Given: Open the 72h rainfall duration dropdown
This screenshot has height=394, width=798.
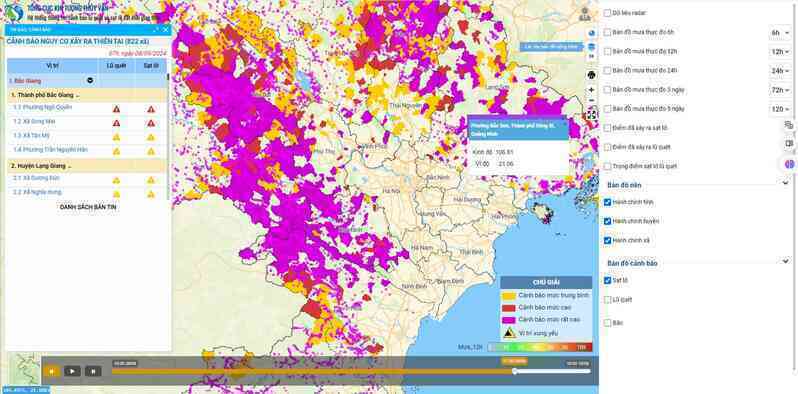Looking at the screenshot, I should [x=780, y=90].
